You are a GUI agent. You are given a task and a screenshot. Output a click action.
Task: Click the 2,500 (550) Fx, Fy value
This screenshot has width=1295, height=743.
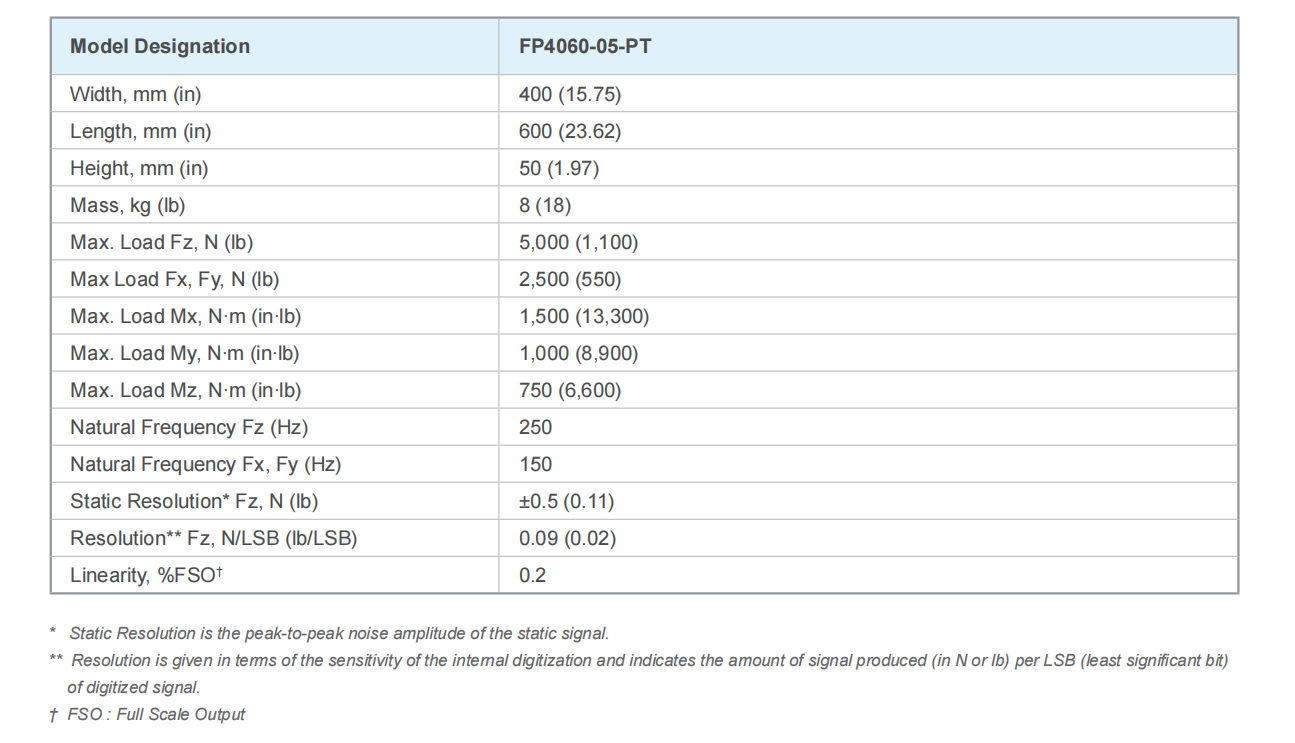570,279
